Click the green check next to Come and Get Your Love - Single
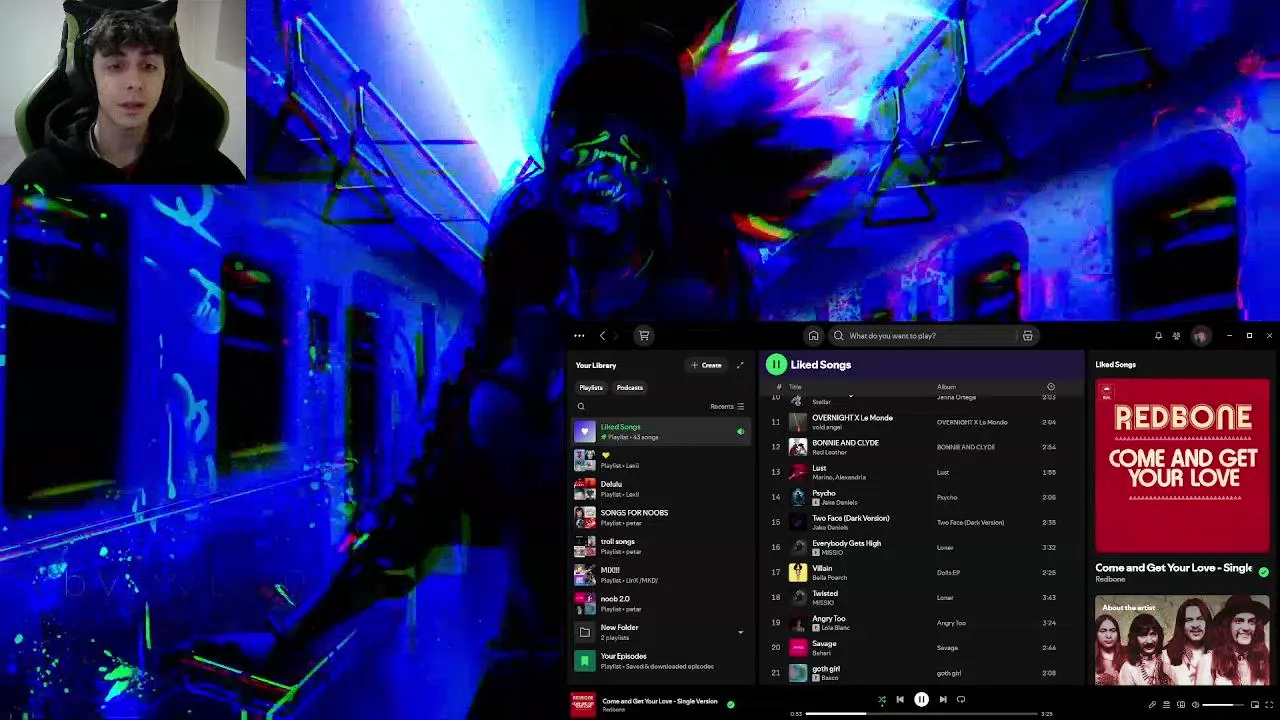 tap(1263, 572)
